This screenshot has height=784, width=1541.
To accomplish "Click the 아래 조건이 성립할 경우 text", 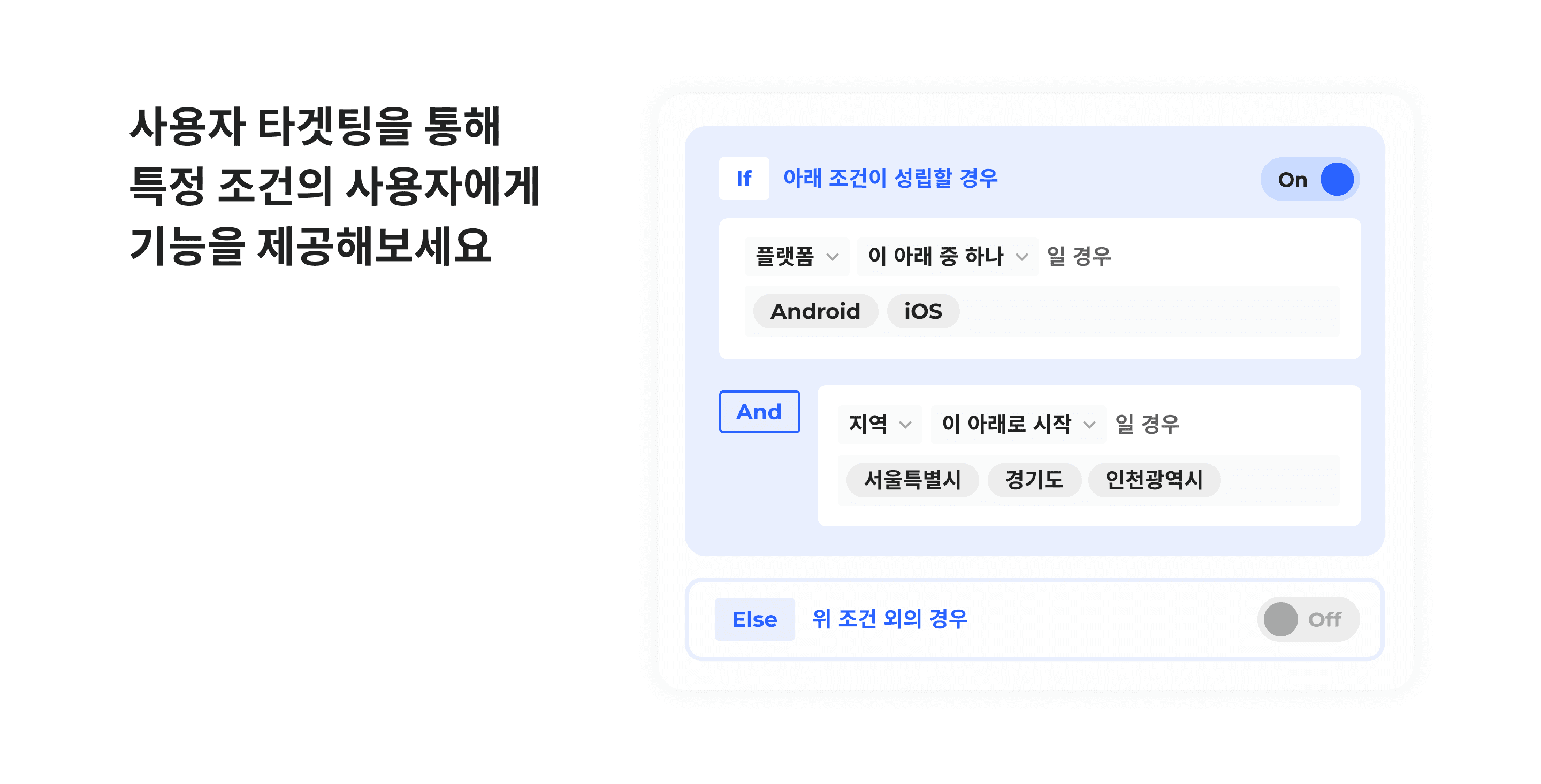I will [890, 178].
